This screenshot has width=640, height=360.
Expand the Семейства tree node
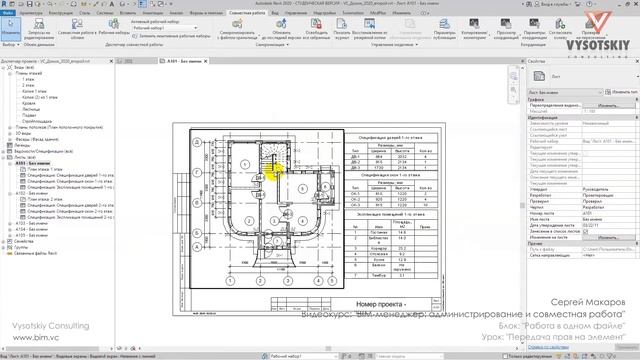pos(4,241)
